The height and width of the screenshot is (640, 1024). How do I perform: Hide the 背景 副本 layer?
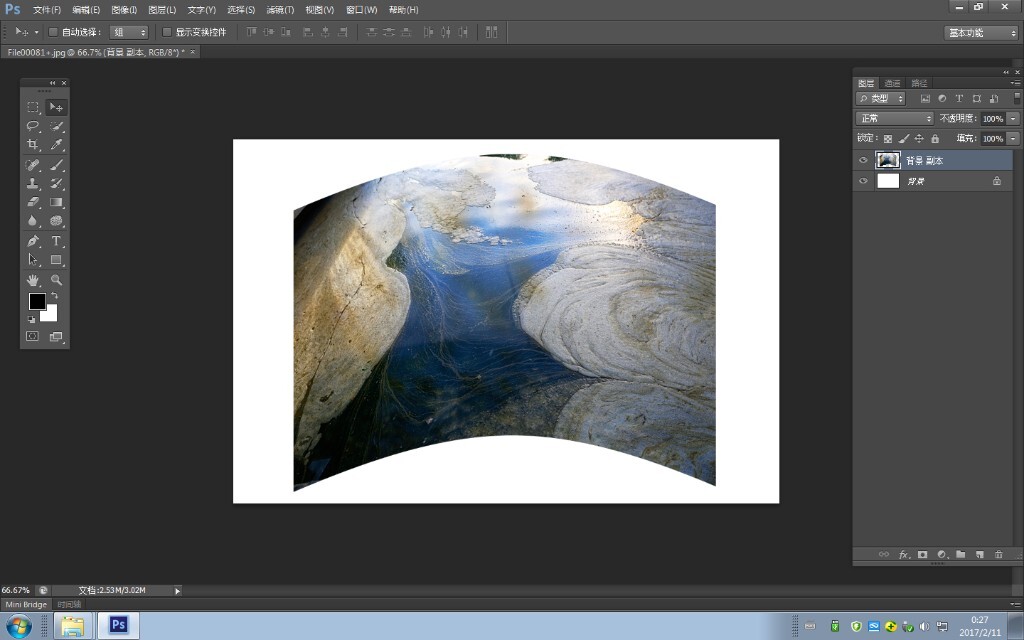863,160
